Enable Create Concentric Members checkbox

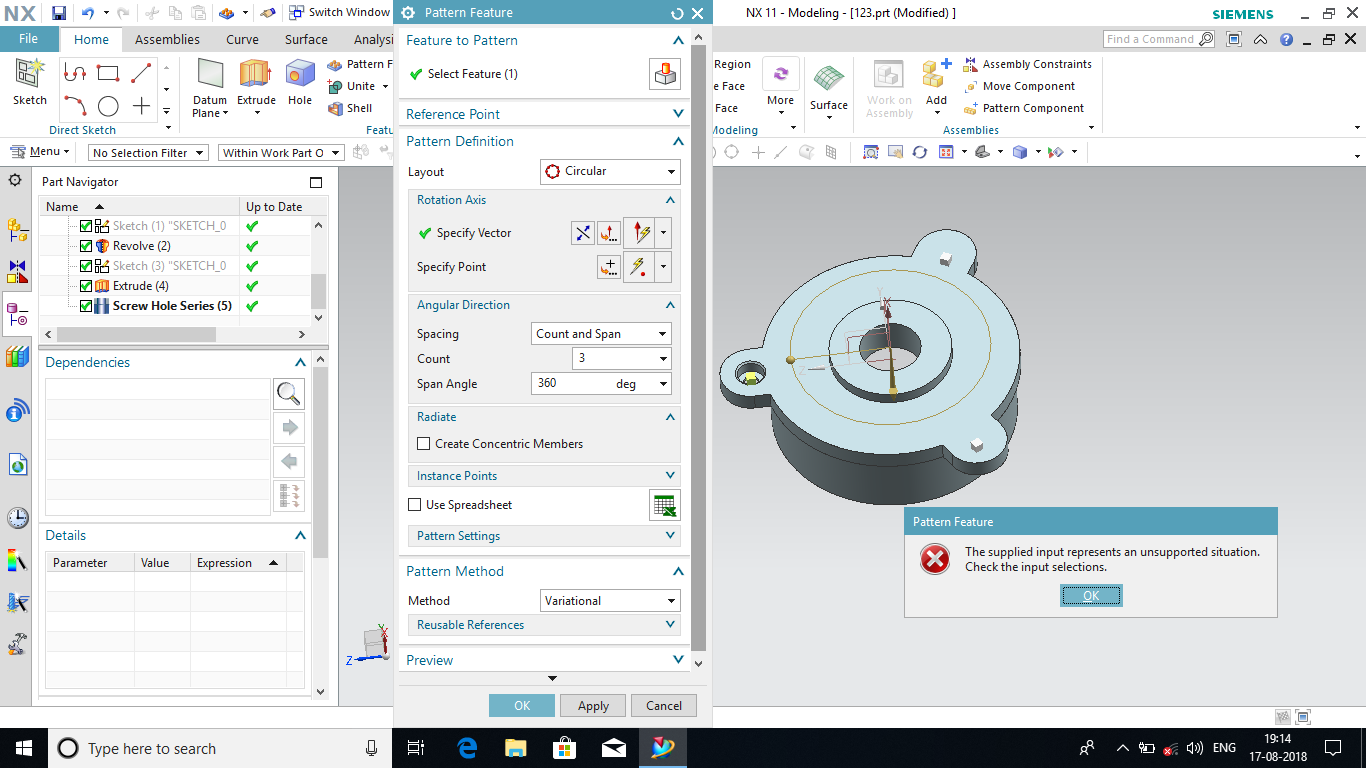(x=424, y=444)
